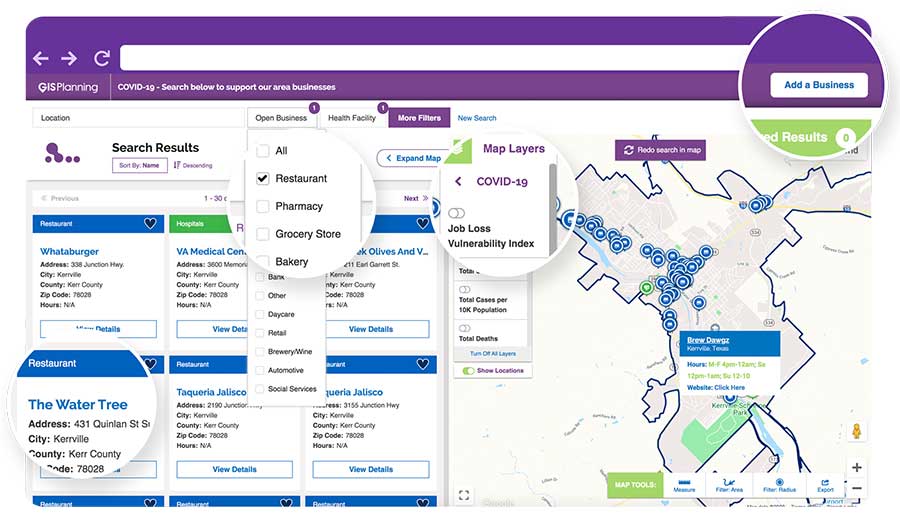The width and height of the screenshot is (900, 528).
Task: Go to Next results page
Action: point(416,198)
